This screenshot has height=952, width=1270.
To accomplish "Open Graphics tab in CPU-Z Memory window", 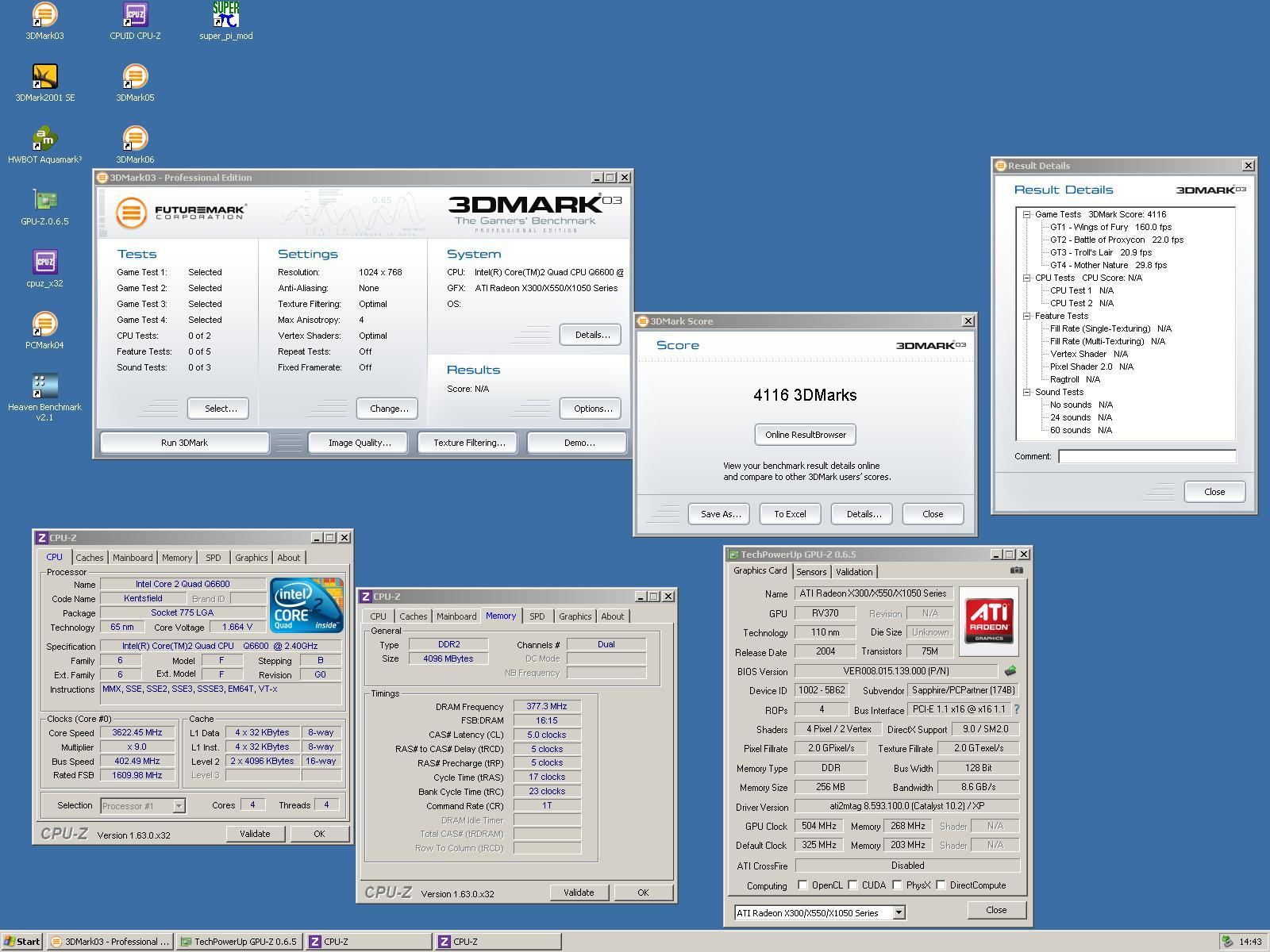I will coord(575,616).
